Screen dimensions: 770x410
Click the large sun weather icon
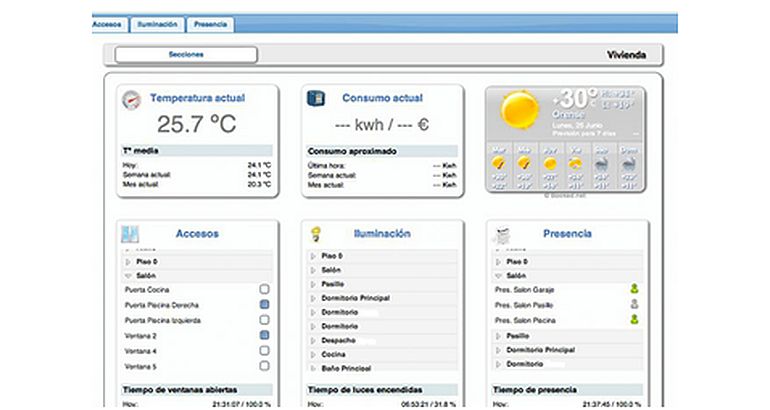point(520,109)
